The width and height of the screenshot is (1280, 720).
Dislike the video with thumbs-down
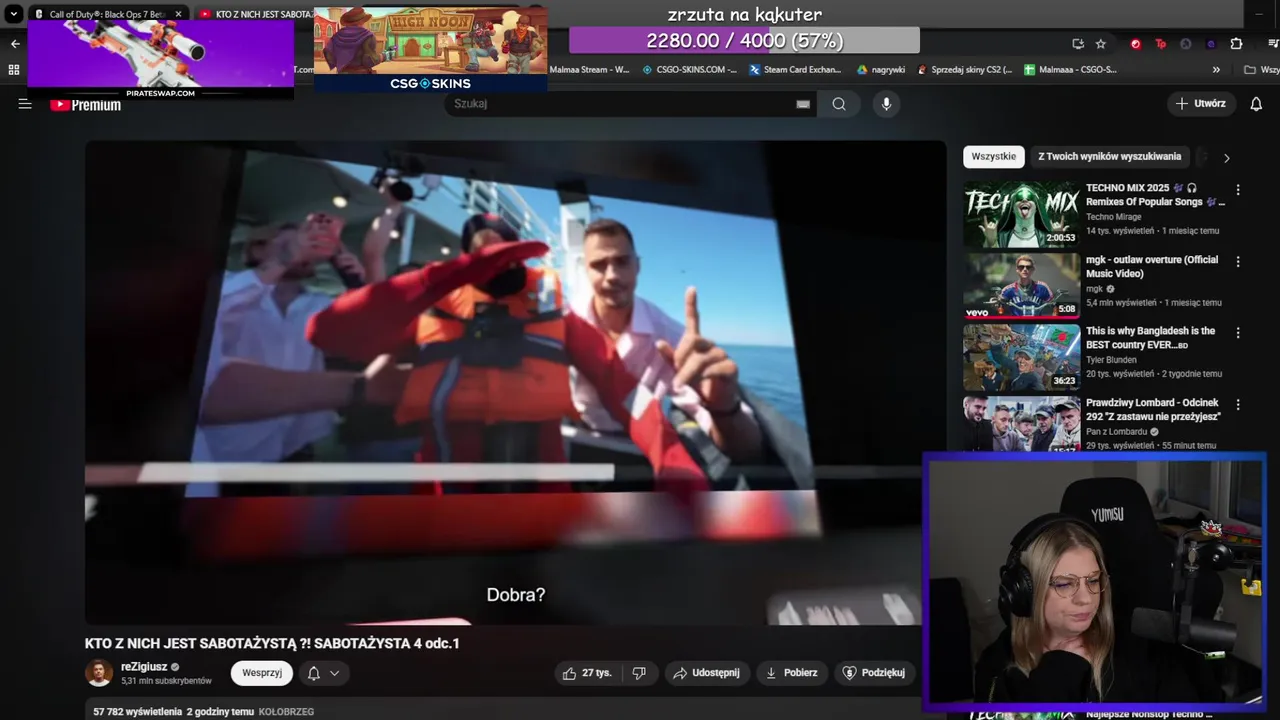pyautogui.click(x=639, y=673)
